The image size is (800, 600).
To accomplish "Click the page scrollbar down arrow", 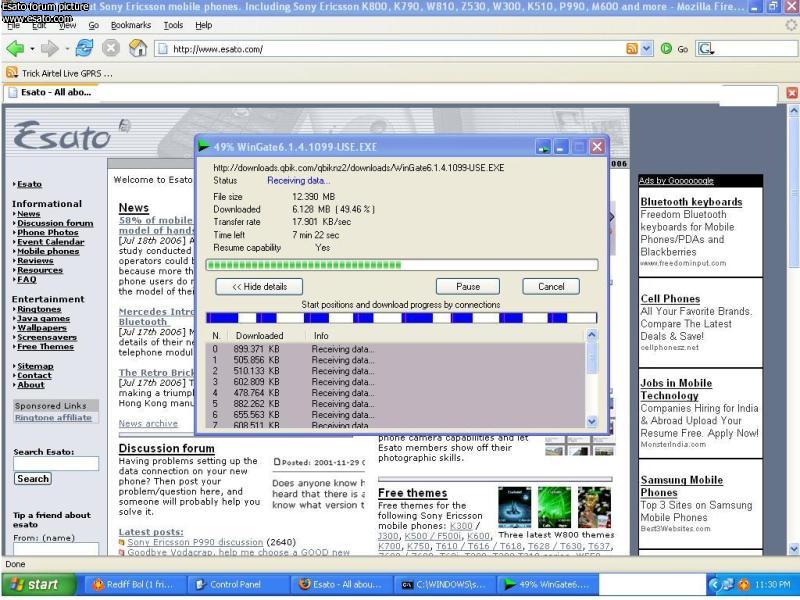I will click(x=793, y=549).
